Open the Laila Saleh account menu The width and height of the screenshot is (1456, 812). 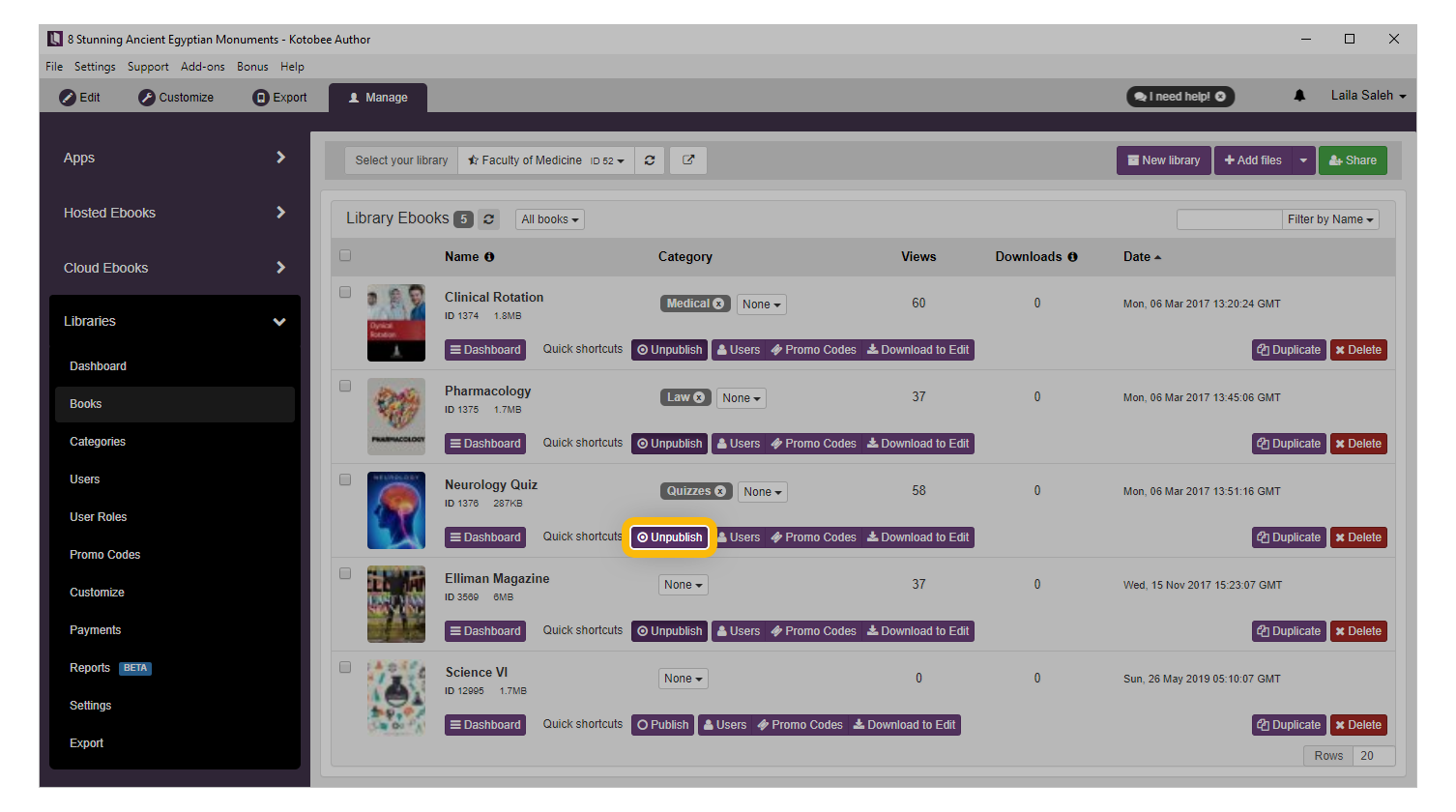(x=1368, y=96)
